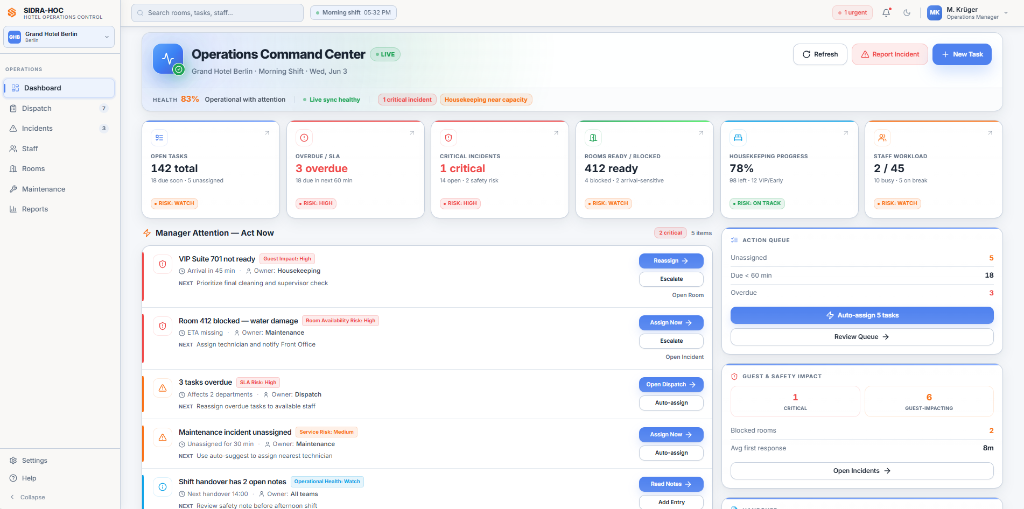Click the search rooms, tasks, staff field

click(217, 12)
